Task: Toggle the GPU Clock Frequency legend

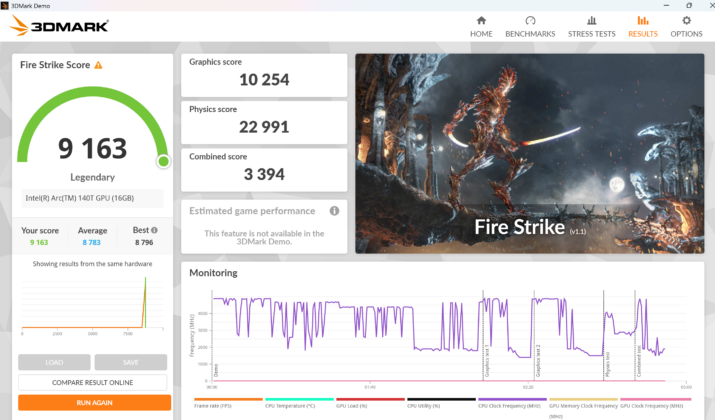Action: tap(654, 403)
